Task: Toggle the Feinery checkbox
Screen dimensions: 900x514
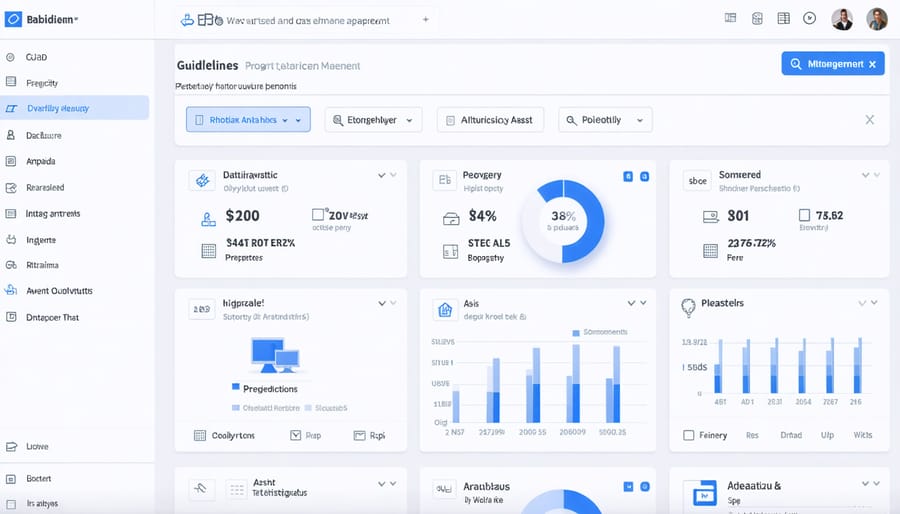Action: 689,435
